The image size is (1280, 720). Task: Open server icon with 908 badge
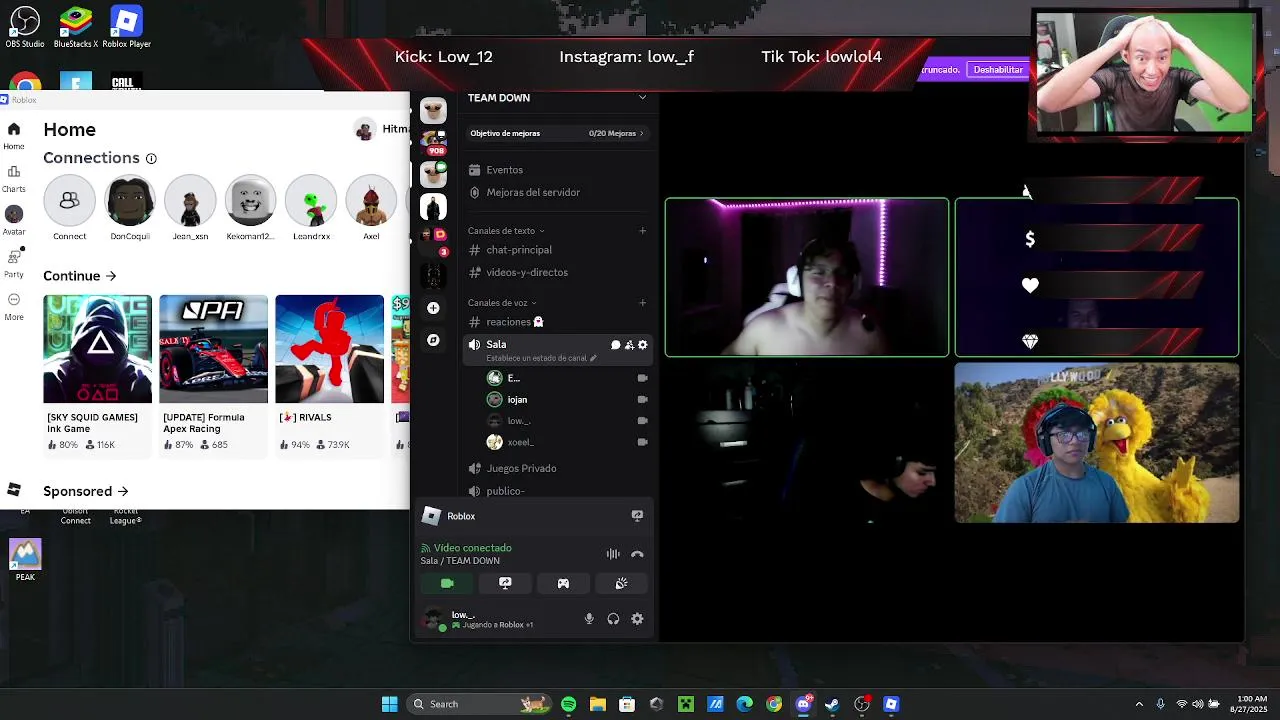(x=434, y=141)
